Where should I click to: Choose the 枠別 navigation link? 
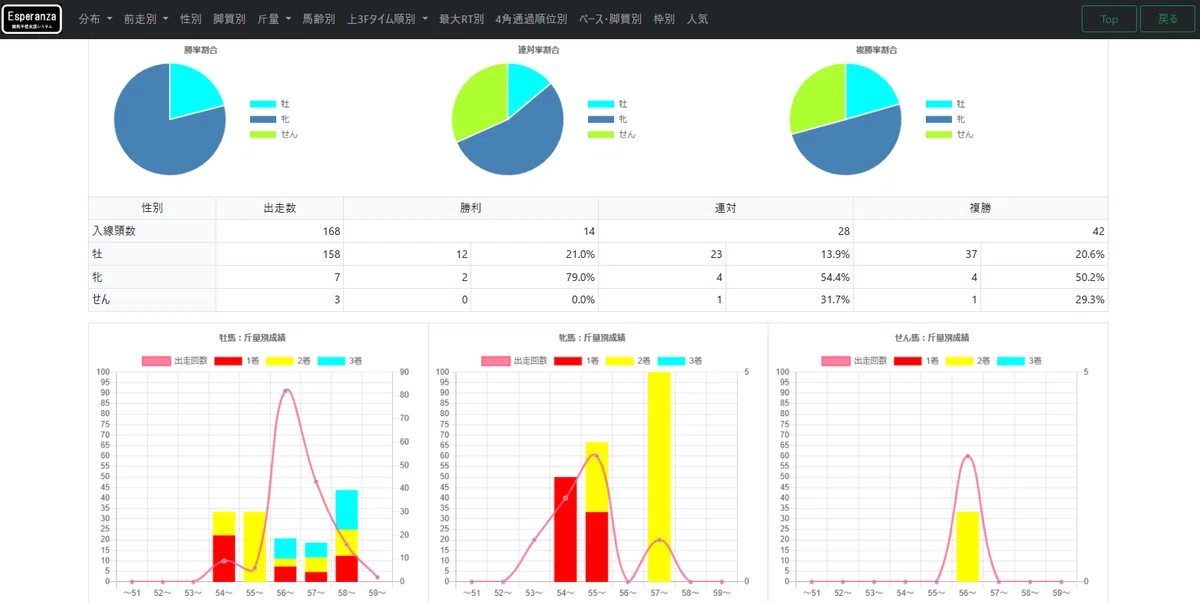point(664,19)
